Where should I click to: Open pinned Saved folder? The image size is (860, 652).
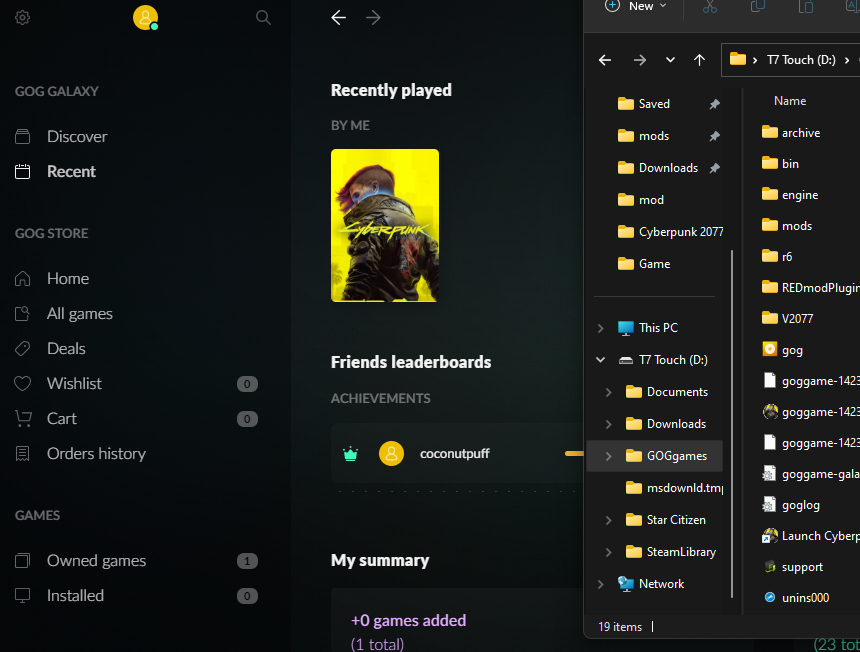coord(654,104)
